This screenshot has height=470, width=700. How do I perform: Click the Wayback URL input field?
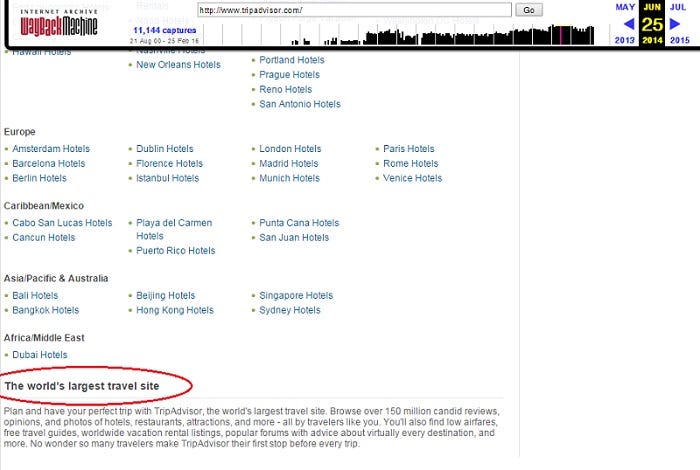[354, 10]
